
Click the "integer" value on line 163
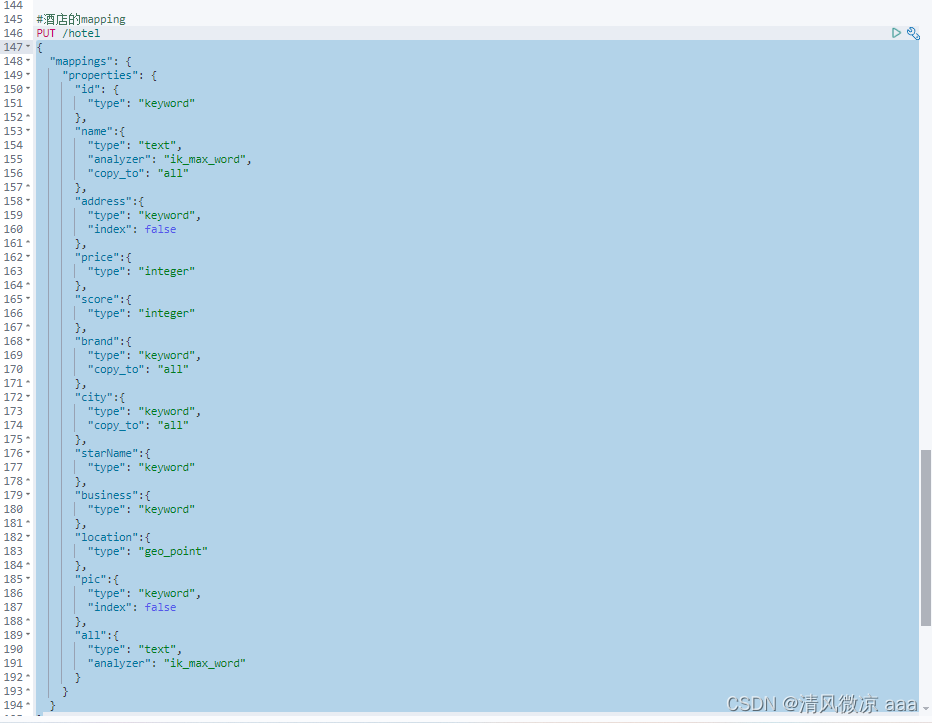(x=166, y=271)
